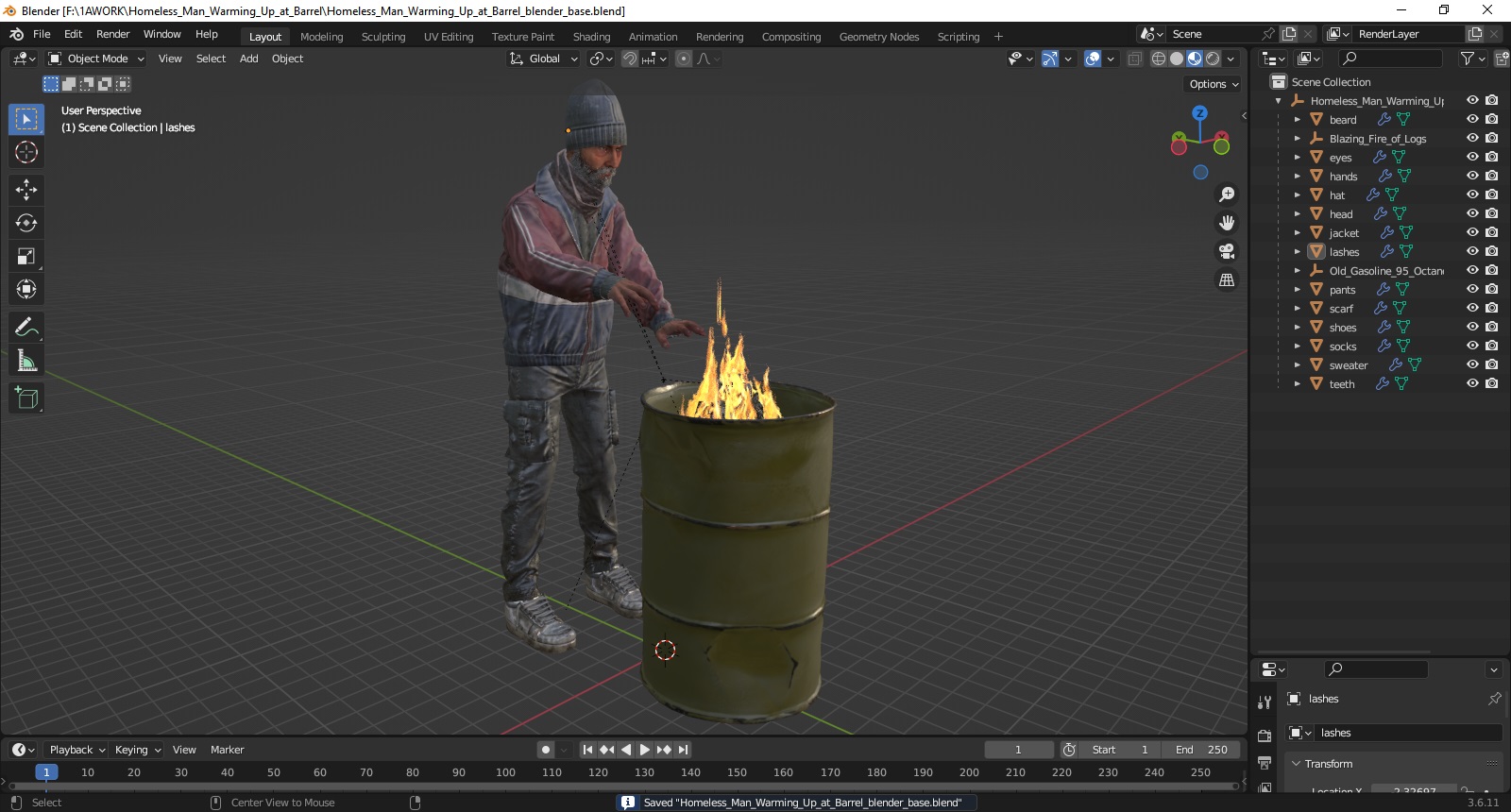The width and height of the screenshot is (1511, 812).
Task: Switch perspective/orthographic grid icon
Action: (x=1227, y=279)
